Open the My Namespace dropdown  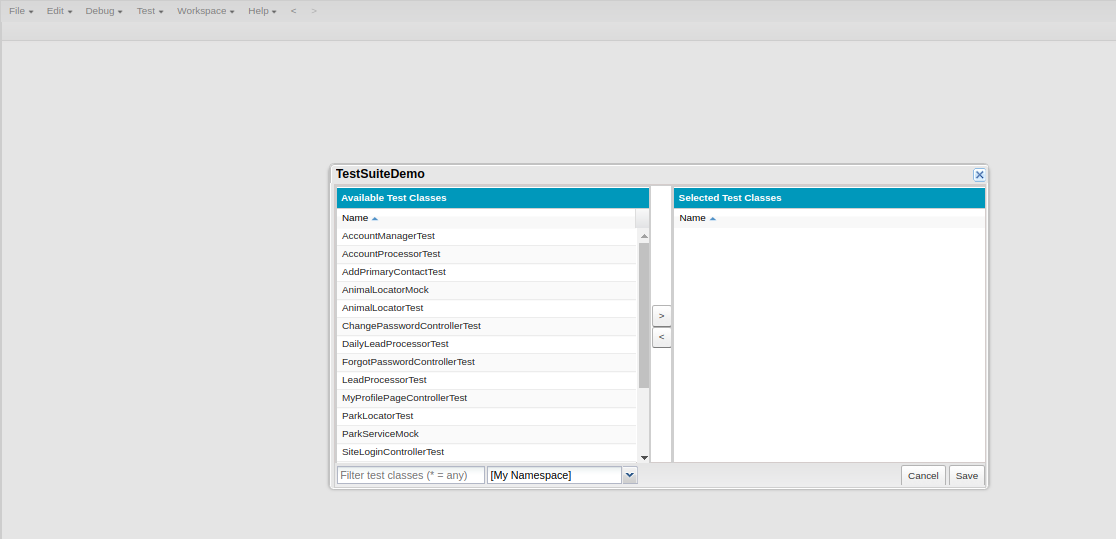tap(629, 475)
